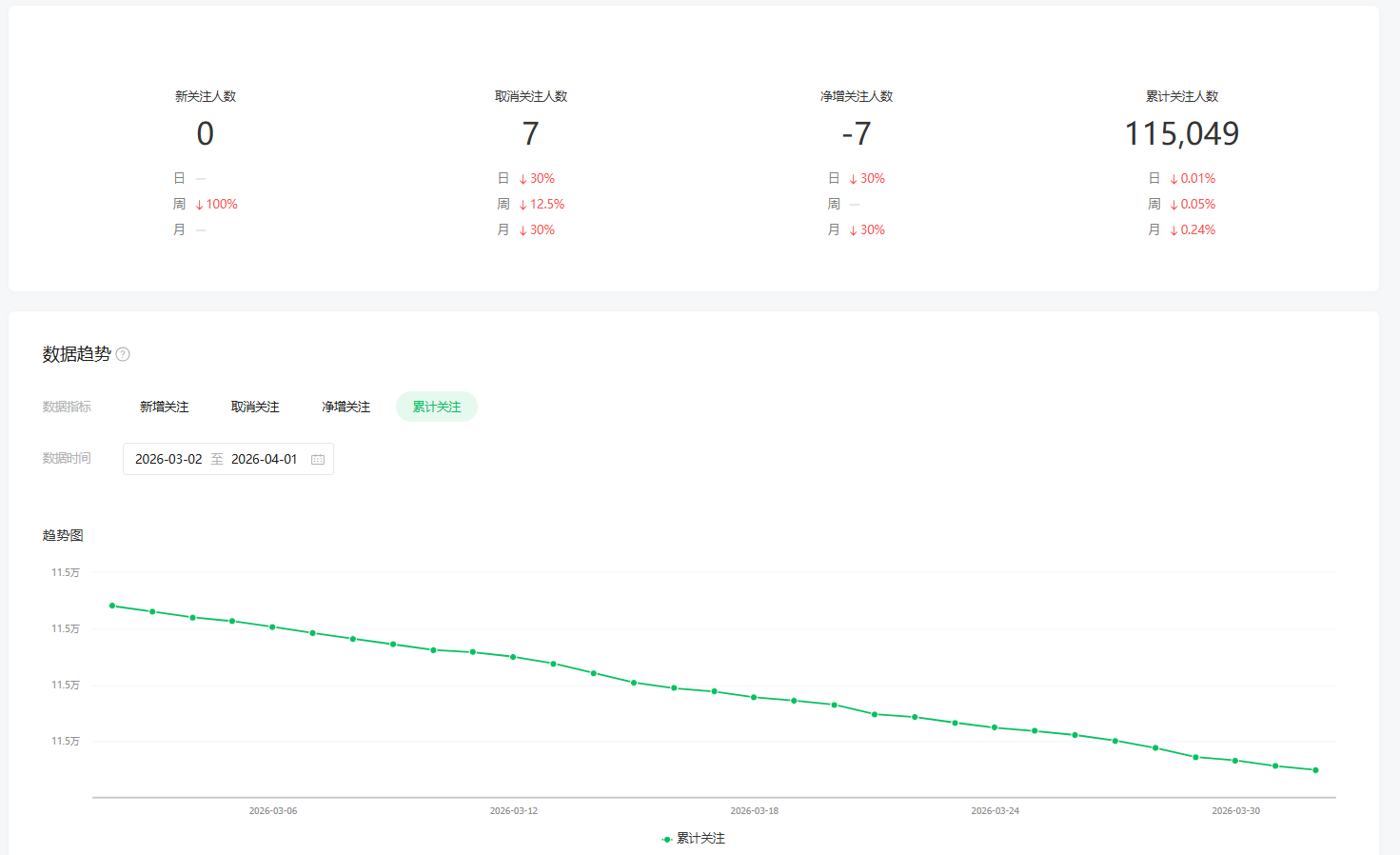
Task: Click the 2026-03-12 x-axis label
Action: [514, 811]
